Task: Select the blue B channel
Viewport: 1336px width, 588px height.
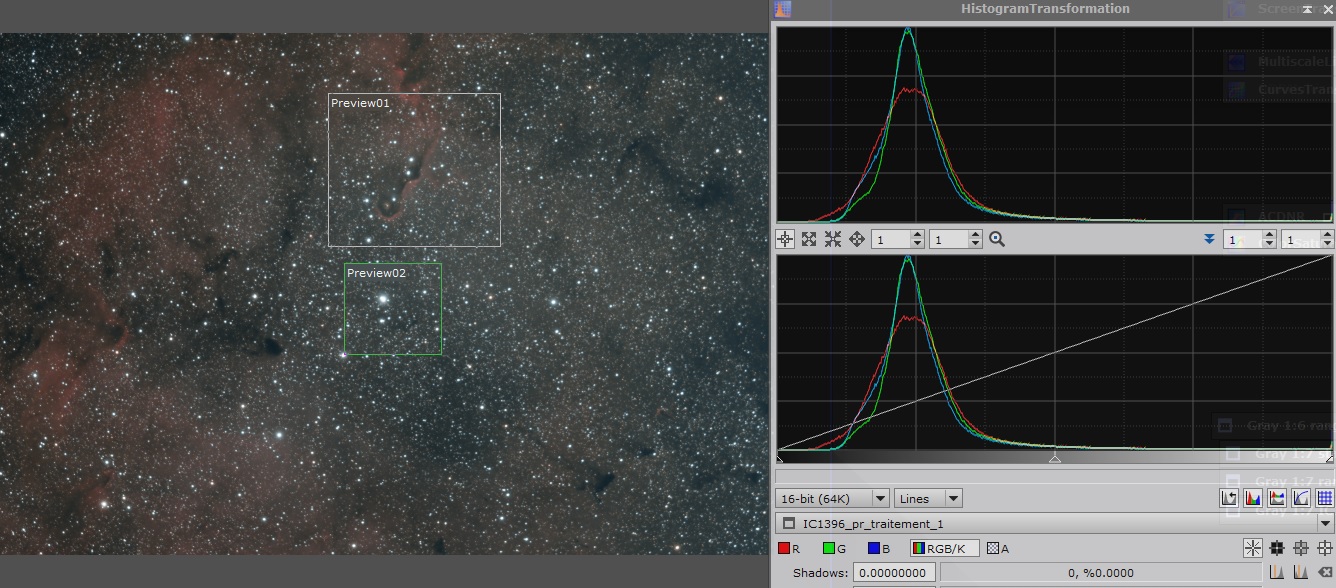Action: pyautogui.click(x=879, y=548)
